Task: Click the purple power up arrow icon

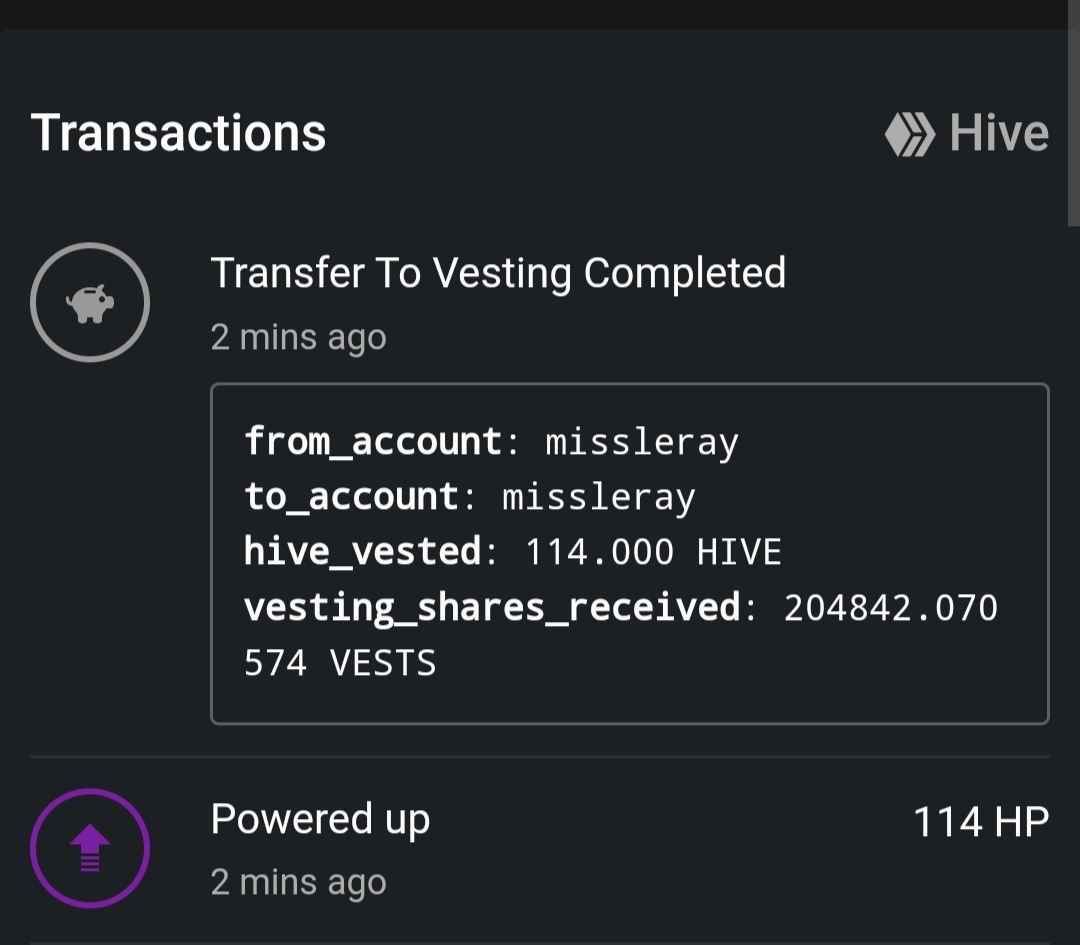Action: [x=90, y=848]
